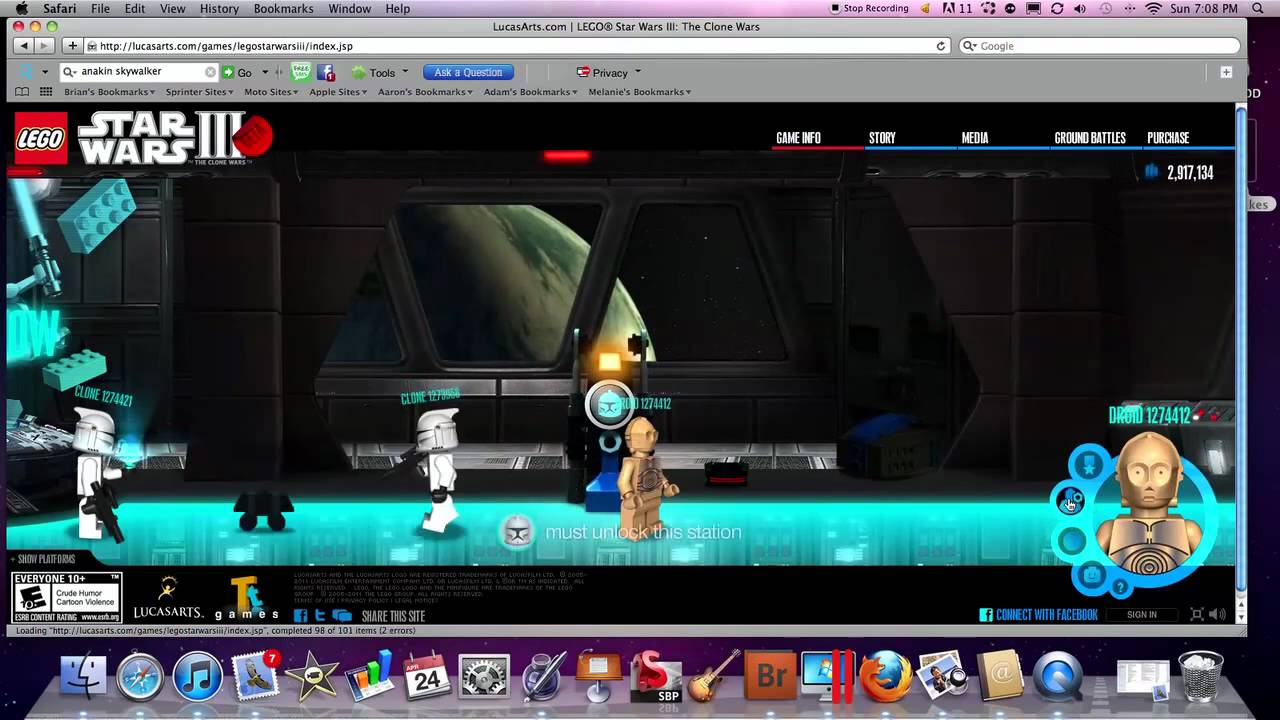Expand Adam's Bookmarks folder
1280x720 pixels.
[x=531, y=92]
